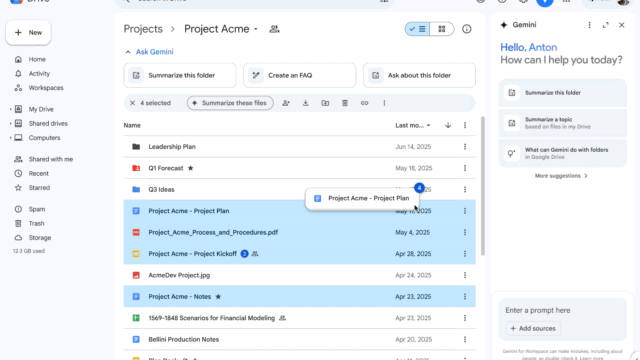Open more options for Q3 Ideas

(x=465, y=190)
